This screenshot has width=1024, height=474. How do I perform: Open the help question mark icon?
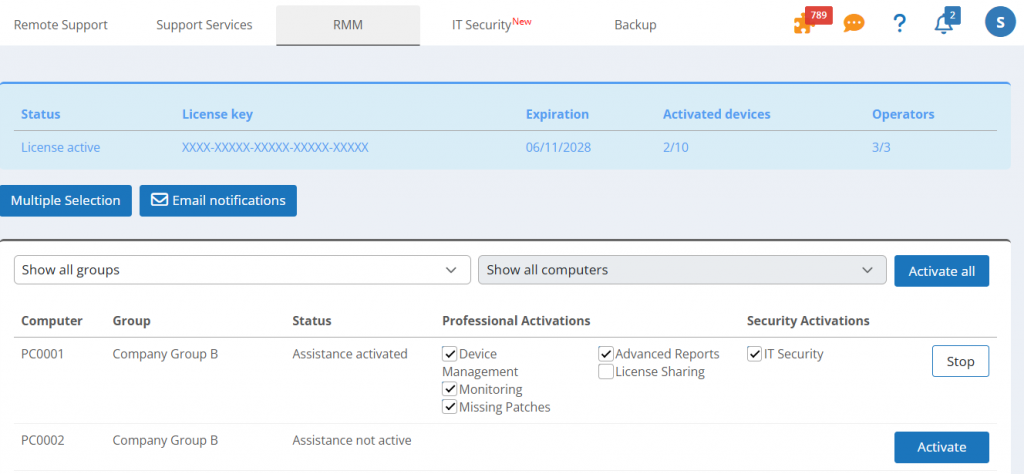[x=899, y=24]
